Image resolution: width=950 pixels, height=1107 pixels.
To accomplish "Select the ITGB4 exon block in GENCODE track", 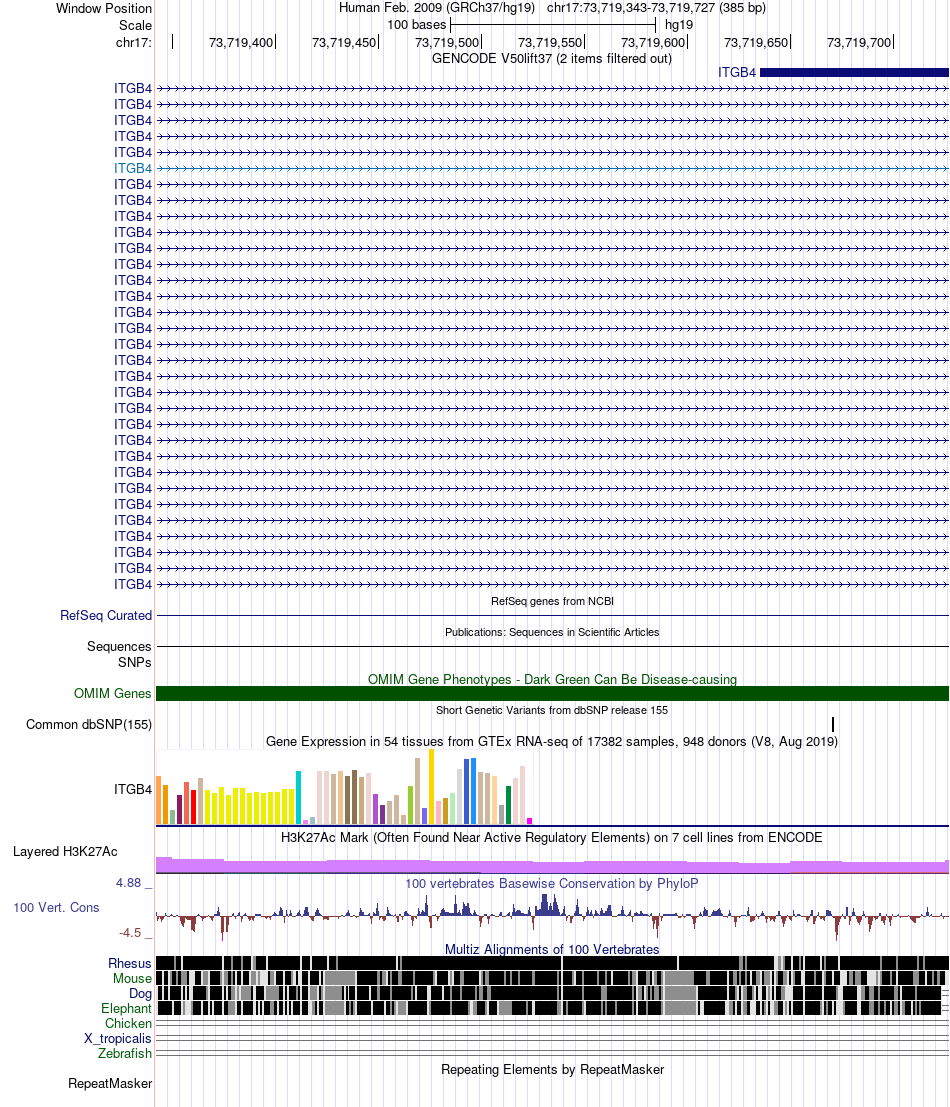I will tap(854, 72).
